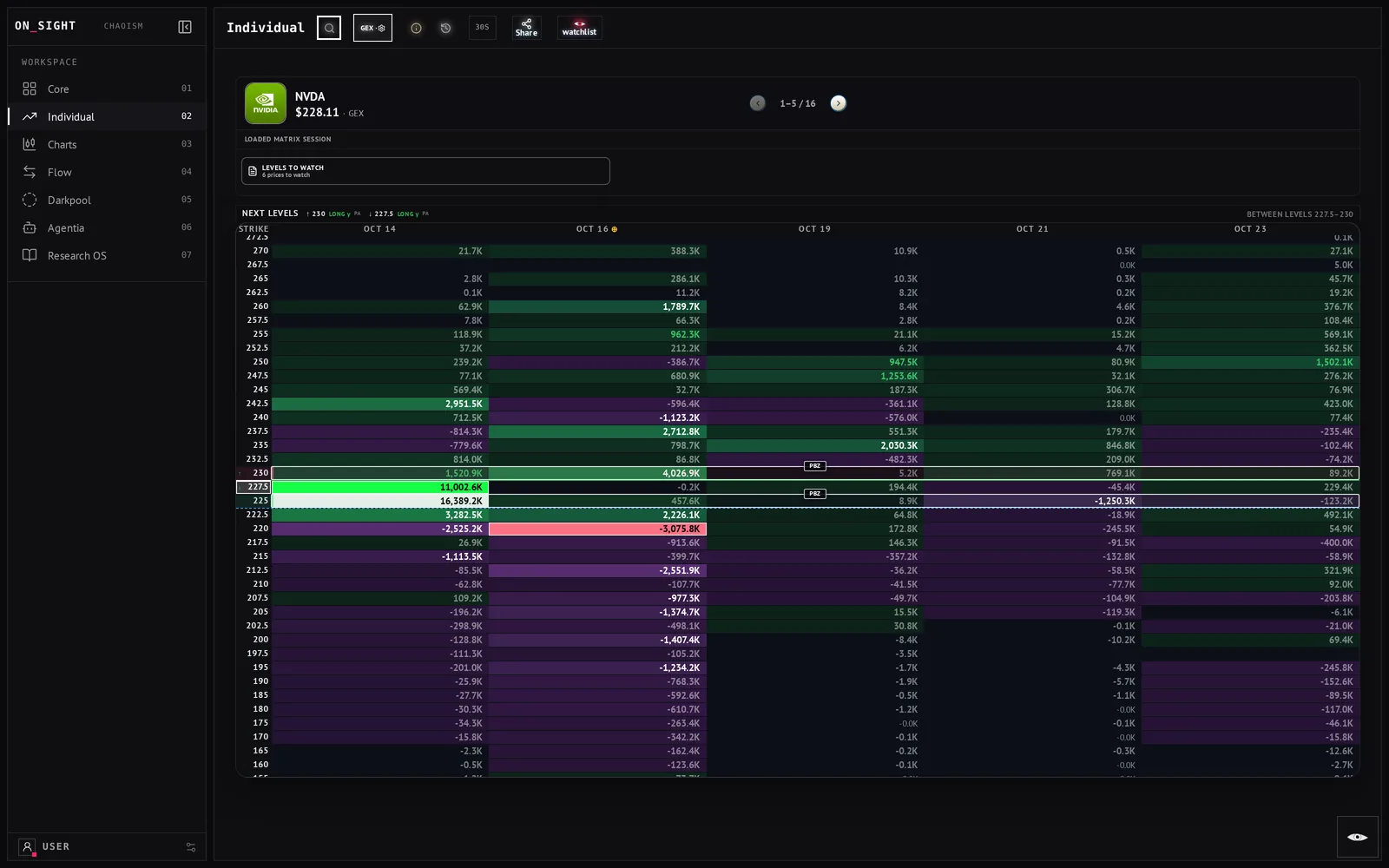Click the ON_SIGHT logo text
The height and width of the screenshot is (868, 1389).
[x=45, y=26]
